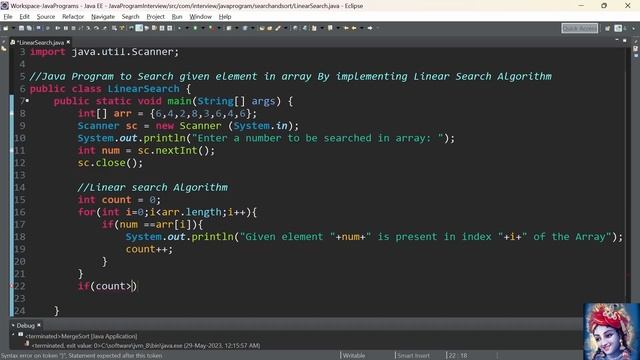Click the Resume debug icon

coord(58,28)
